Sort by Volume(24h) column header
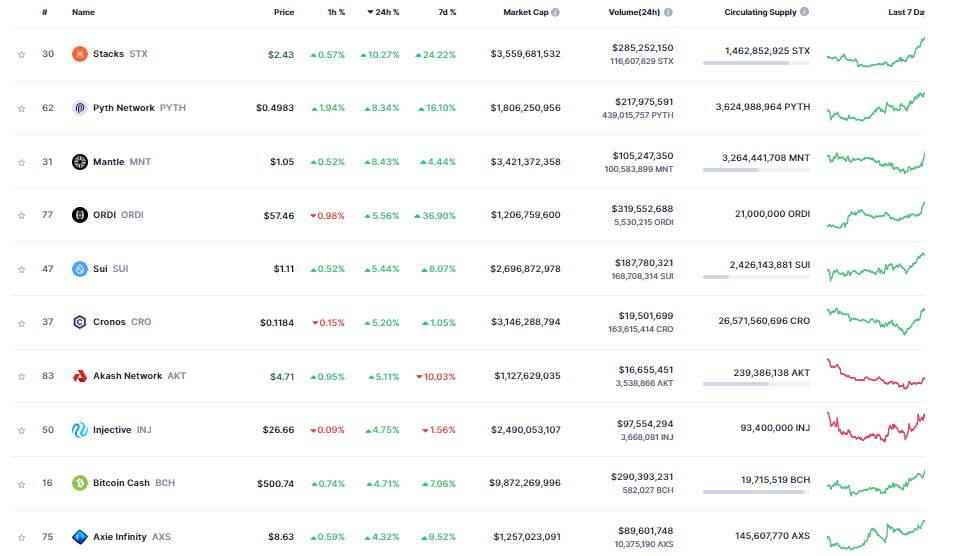Screen dimensions: 953x556 click(x=635, y=12)
